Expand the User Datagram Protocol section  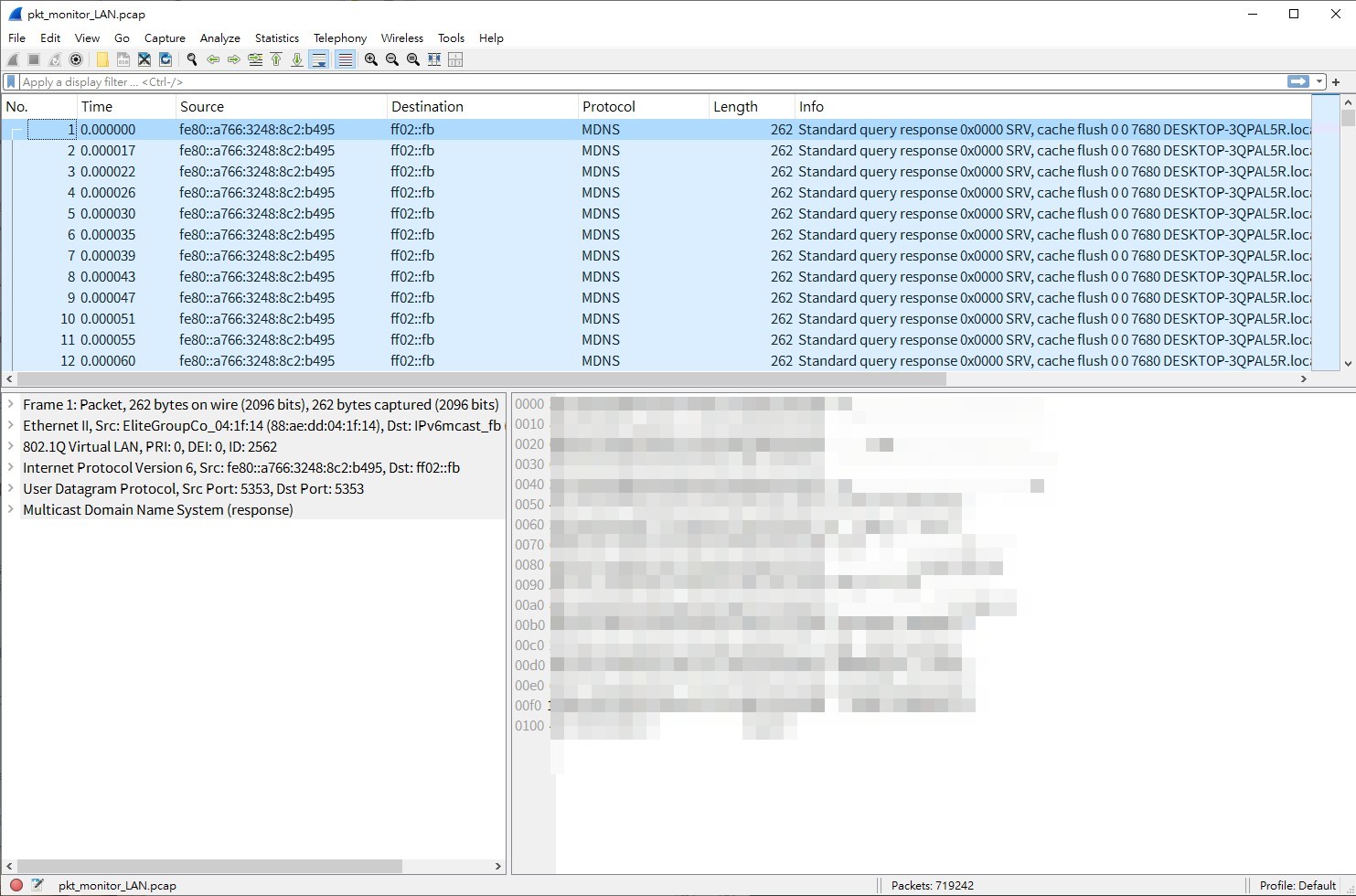coord(11,488)
